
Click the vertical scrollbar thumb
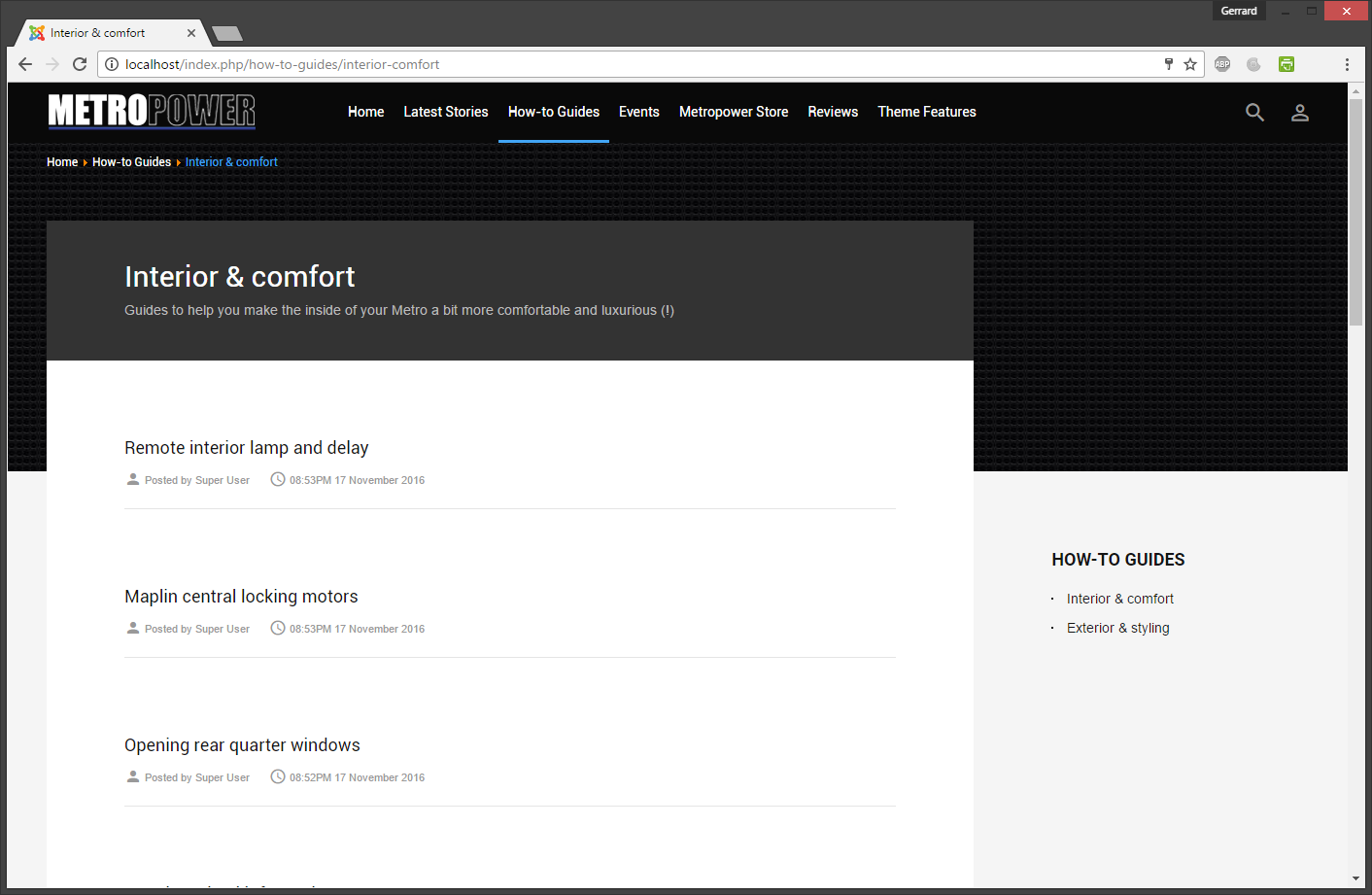(x=1355, y=211)
